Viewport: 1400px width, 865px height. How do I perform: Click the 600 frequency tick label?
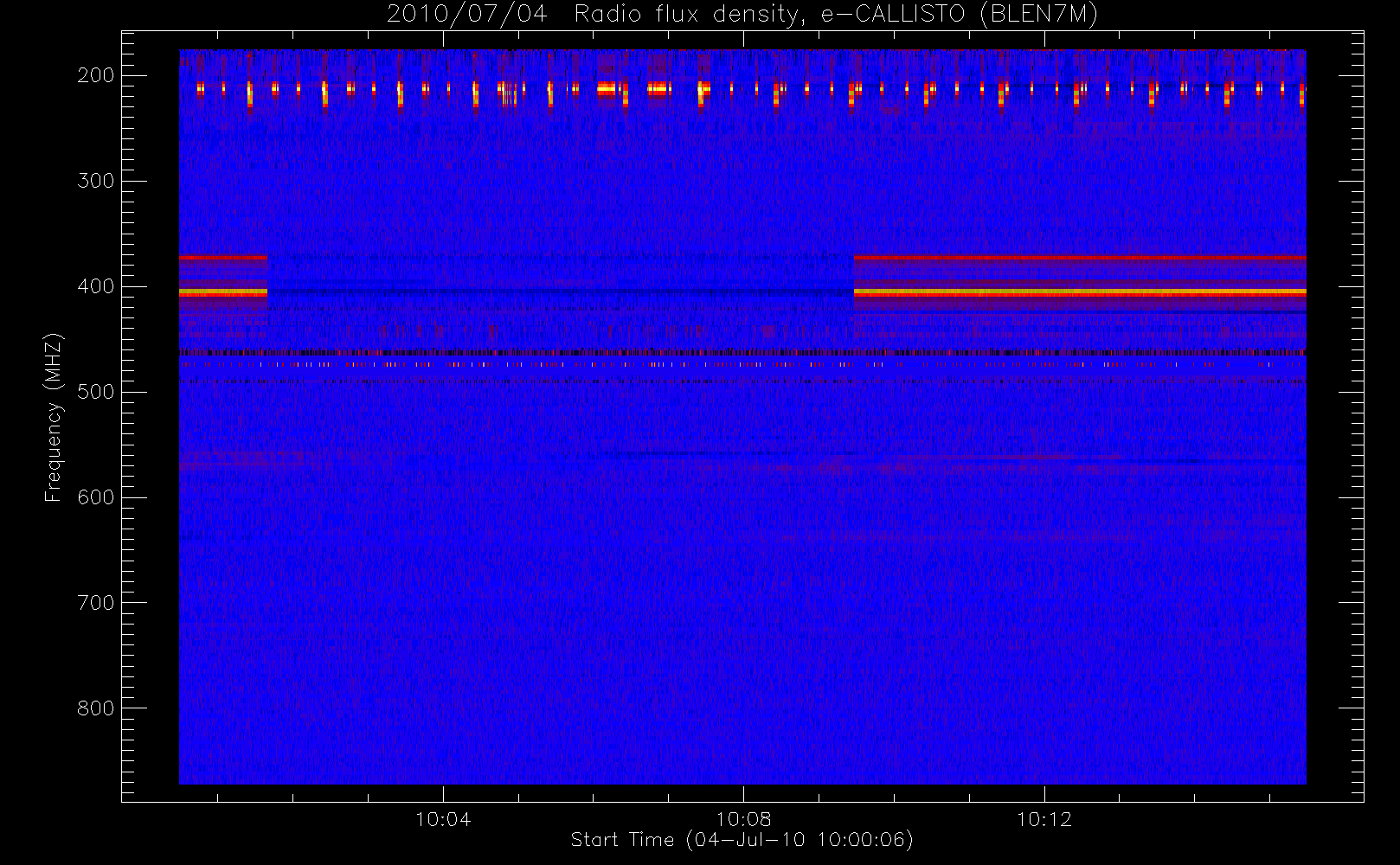point(96,497)
